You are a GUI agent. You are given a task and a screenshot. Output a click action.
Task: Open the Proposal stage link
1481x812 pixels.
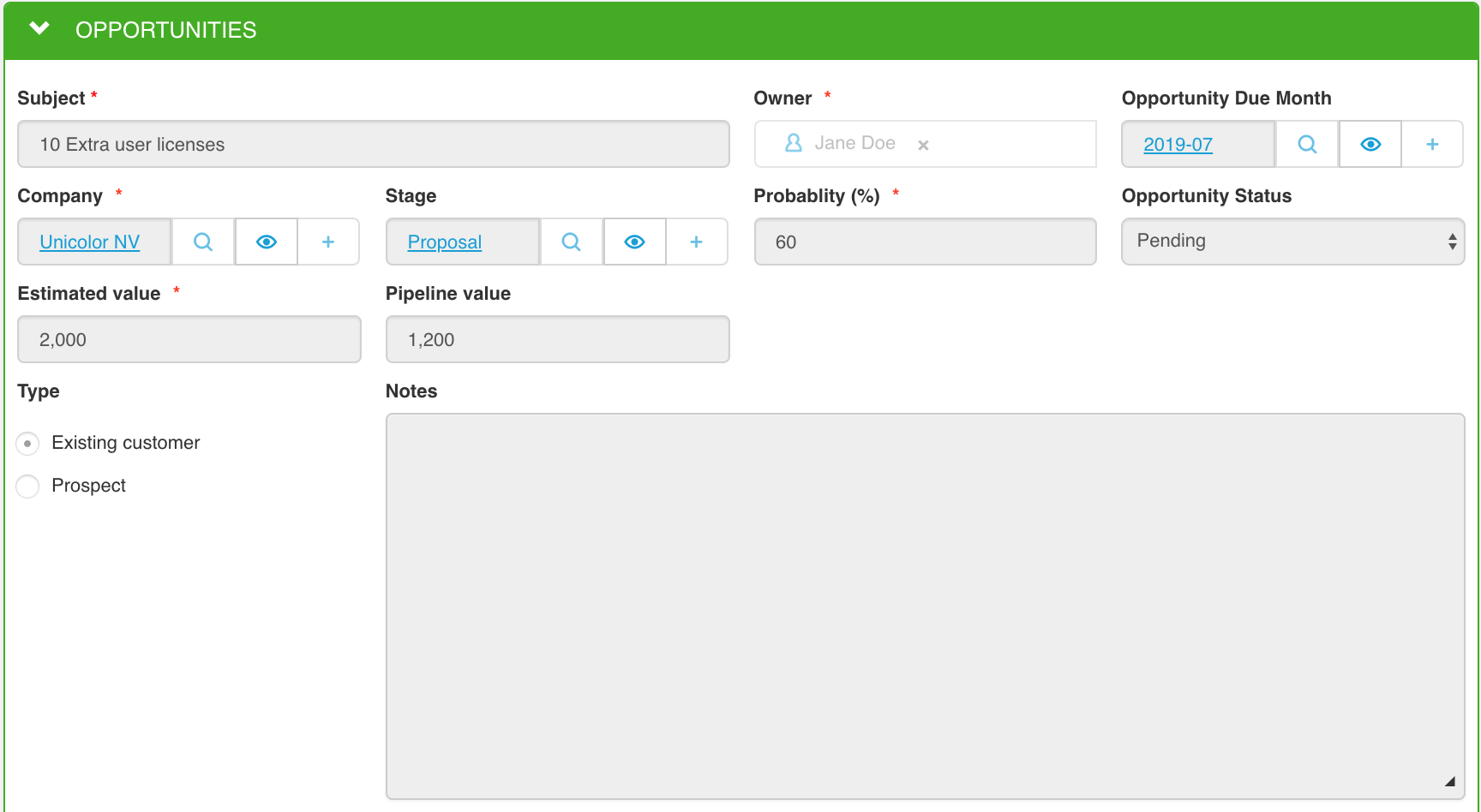tap(445, 242)
